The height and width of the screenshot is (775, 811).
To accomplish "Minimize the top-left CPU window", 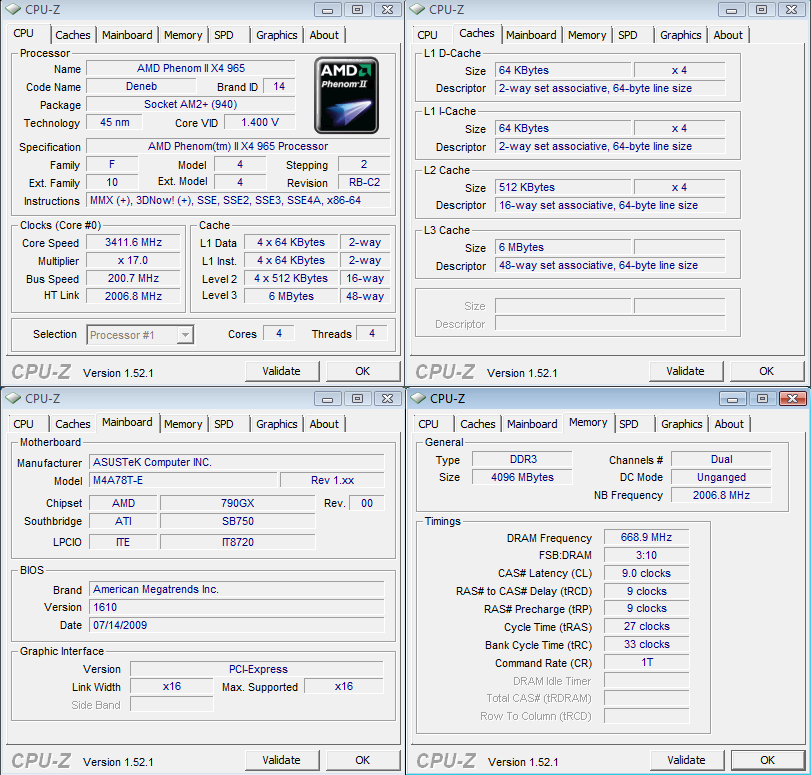I will (x=327, y=10).
